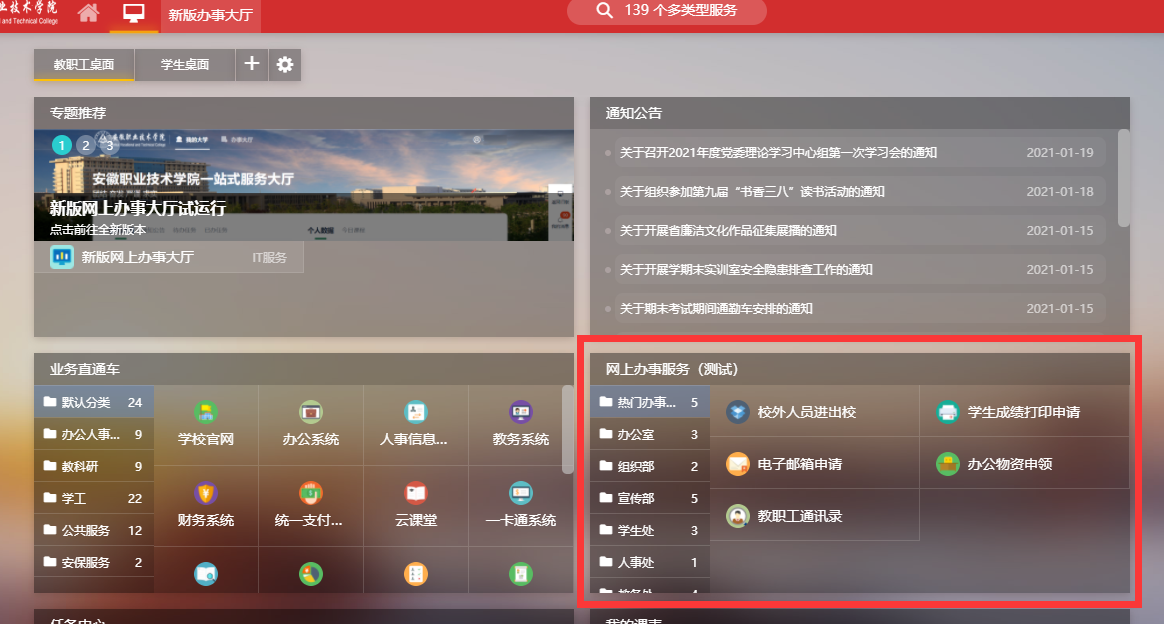Image resolution: width=1164 pixels, height=624 pixels.
Task: Select 学工 category with 22 items
Action: (x=94, y=498)
